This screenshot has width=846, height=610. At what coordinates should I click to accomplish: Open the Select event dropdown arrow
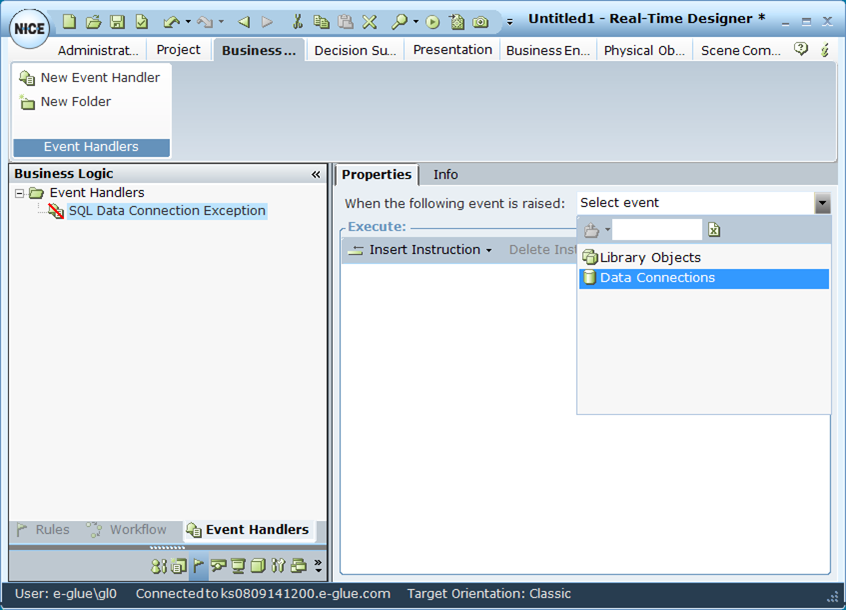coord(822,203)
